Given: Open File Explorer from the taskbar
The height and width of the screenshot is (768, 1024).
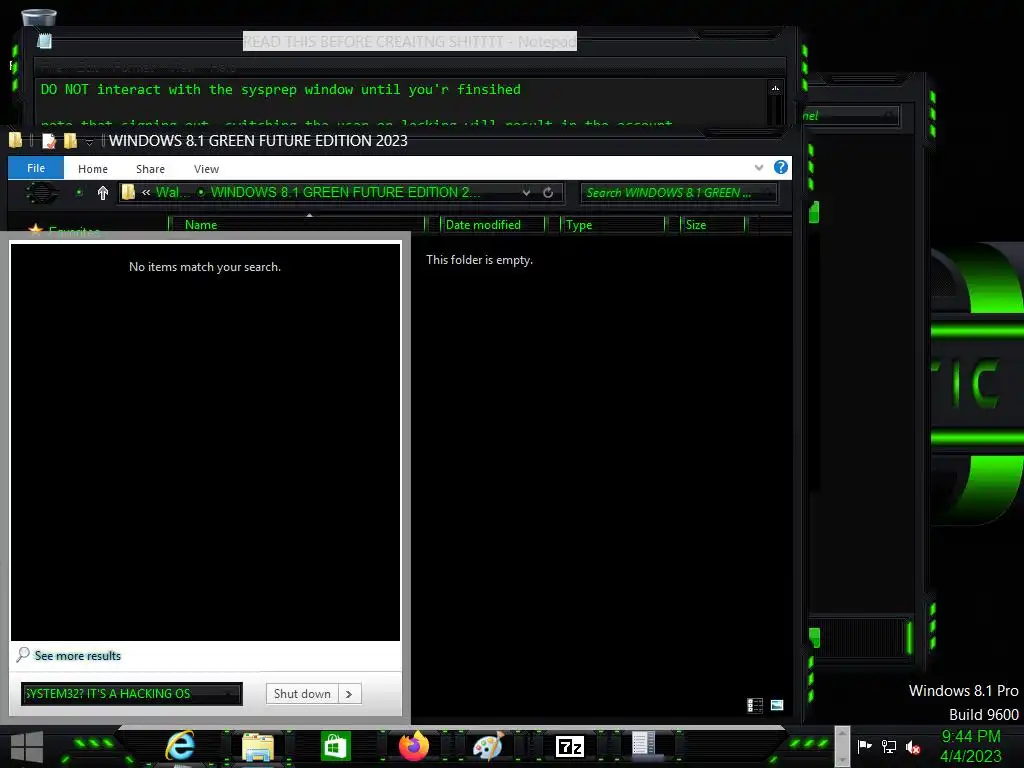Looking at the screenshot, I should (x=257, y=746).
